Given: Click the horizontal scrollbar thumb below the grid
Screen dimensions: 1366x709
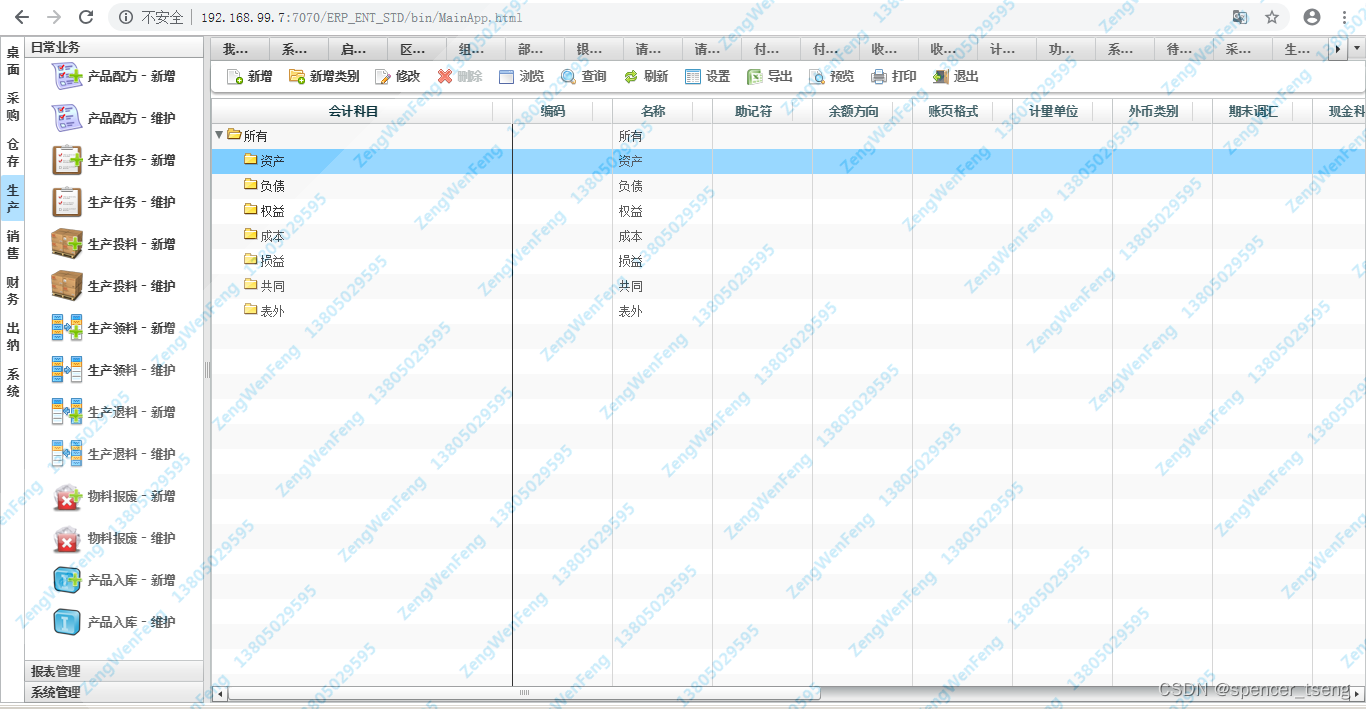Looking at the screenshot, I should tap(524, 692).
